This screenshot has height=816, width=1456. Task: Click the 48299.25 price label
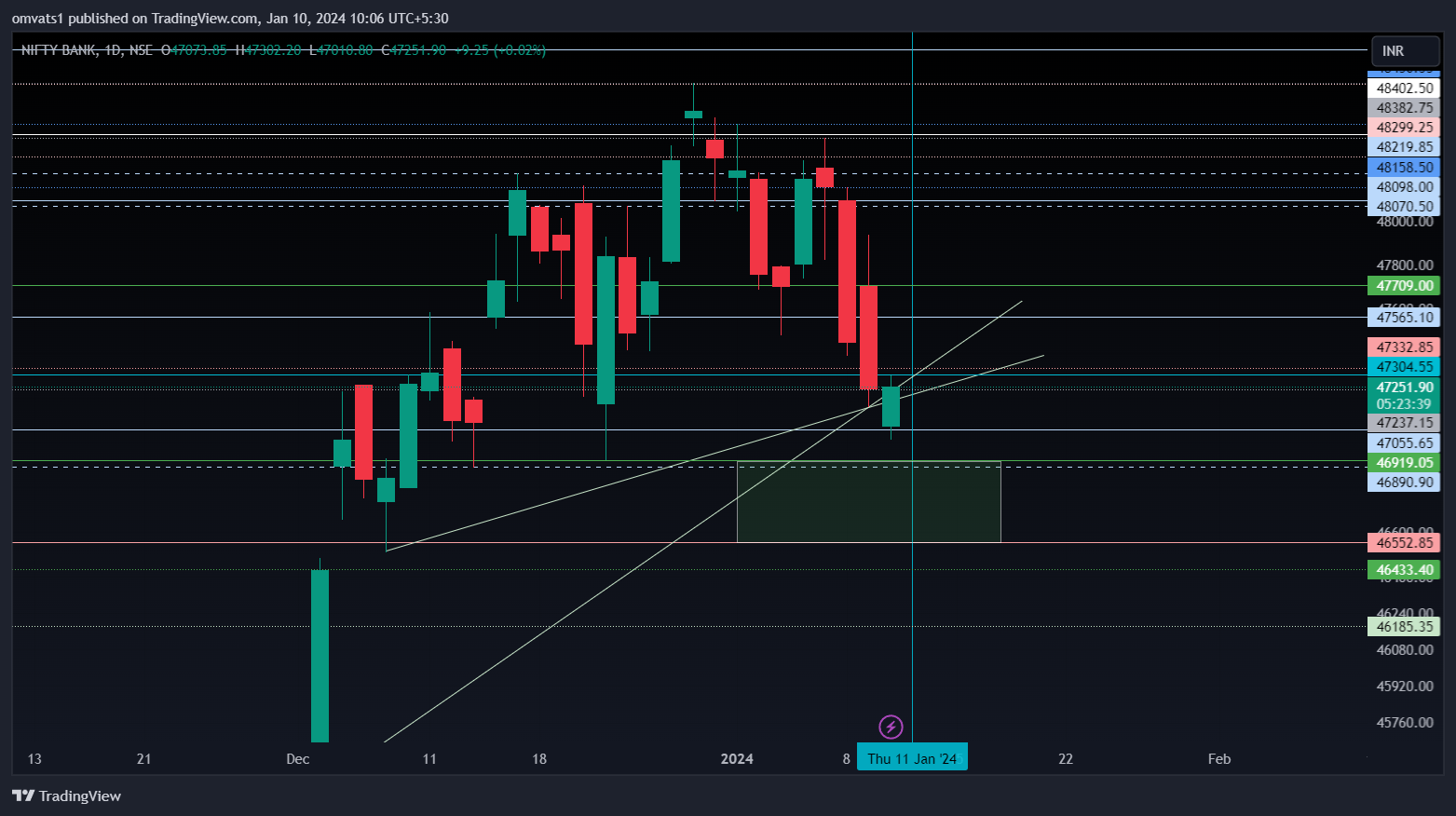click(1404, 128)
